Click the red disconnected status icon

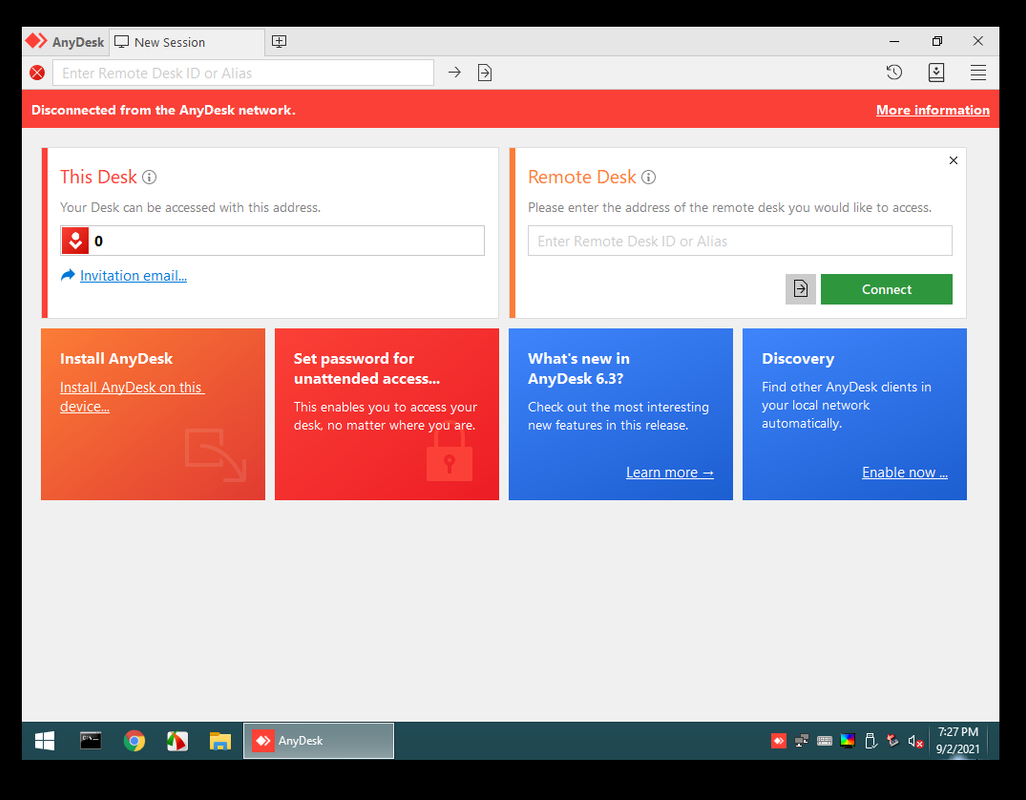pyautogui.click(x=37, y=73)
